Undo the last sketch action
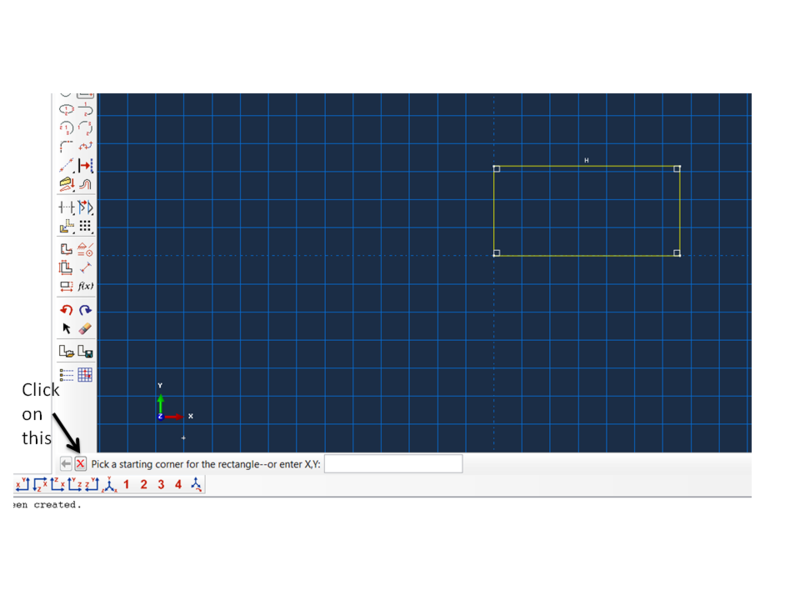Image resolution: width=800 pixels, height=600 pixels. coord(65,310)
